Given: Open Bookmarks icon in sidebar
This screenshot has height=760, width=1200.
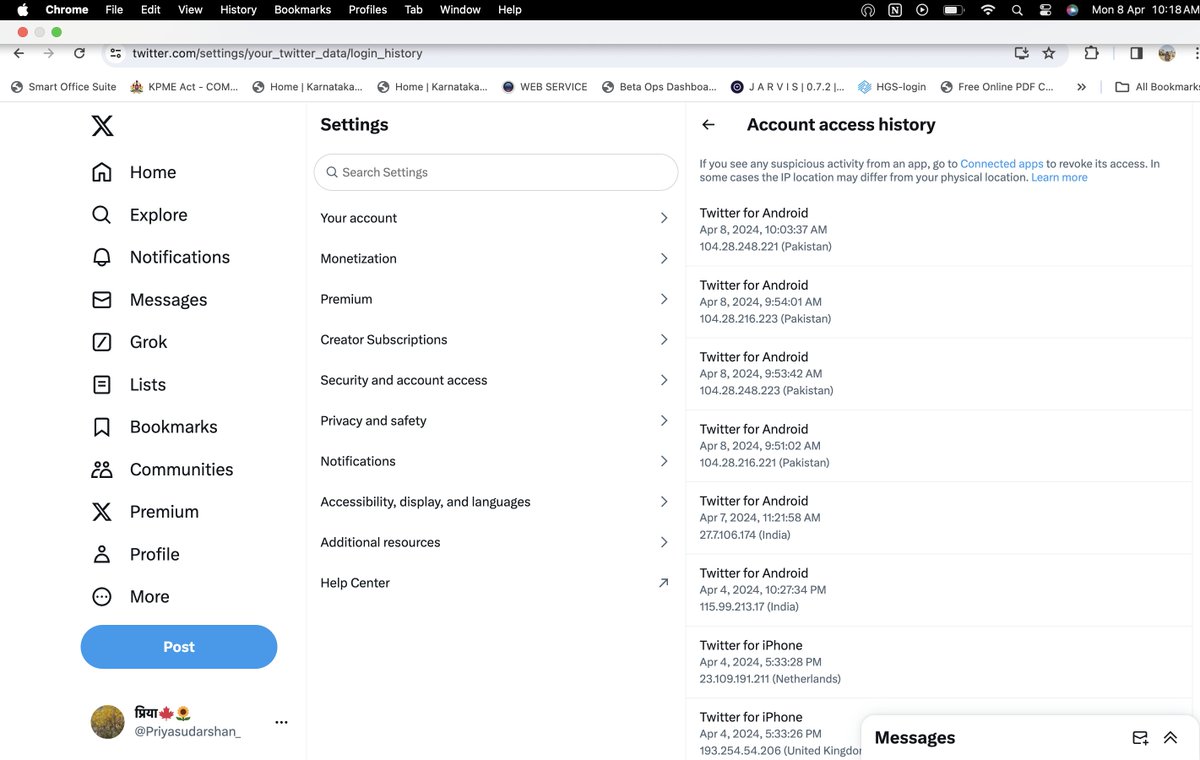Looking at the screenshot, I should click(x=102, y=427).
